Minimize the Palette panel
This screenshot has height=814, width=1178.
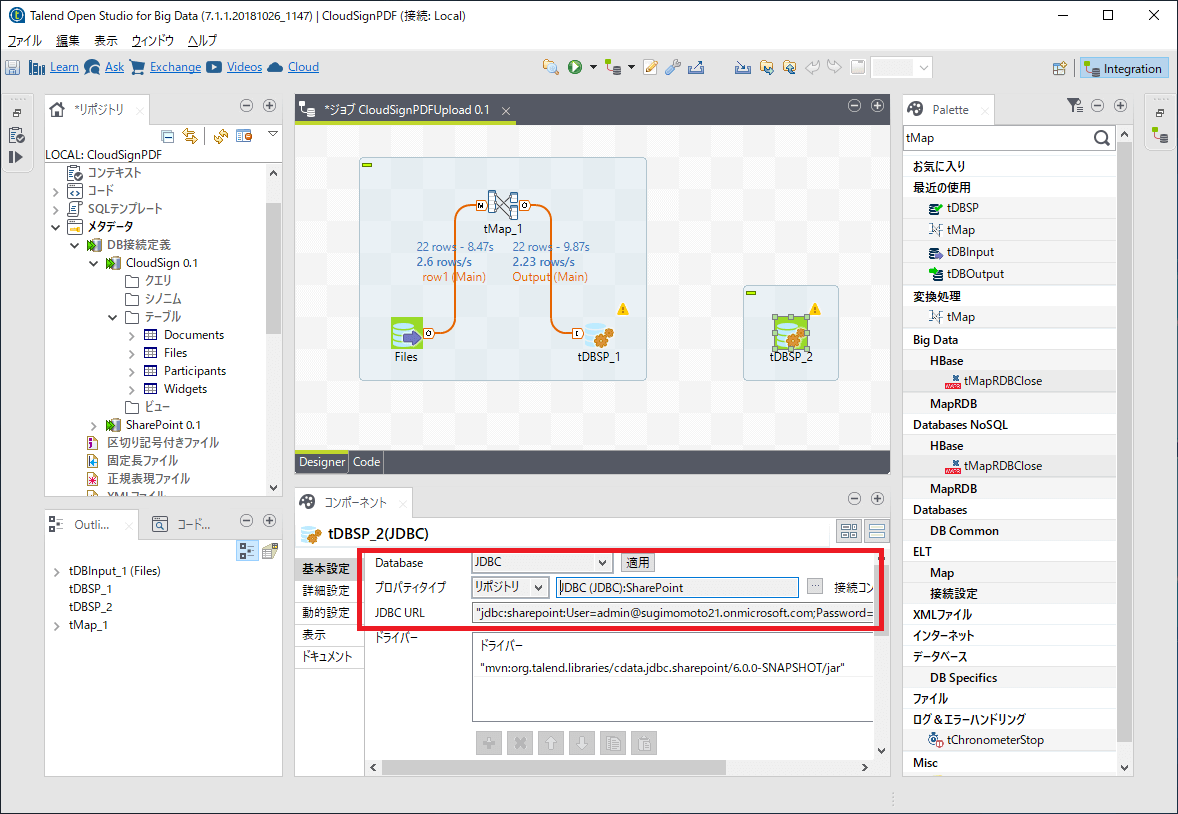[x=1098, y=106]
